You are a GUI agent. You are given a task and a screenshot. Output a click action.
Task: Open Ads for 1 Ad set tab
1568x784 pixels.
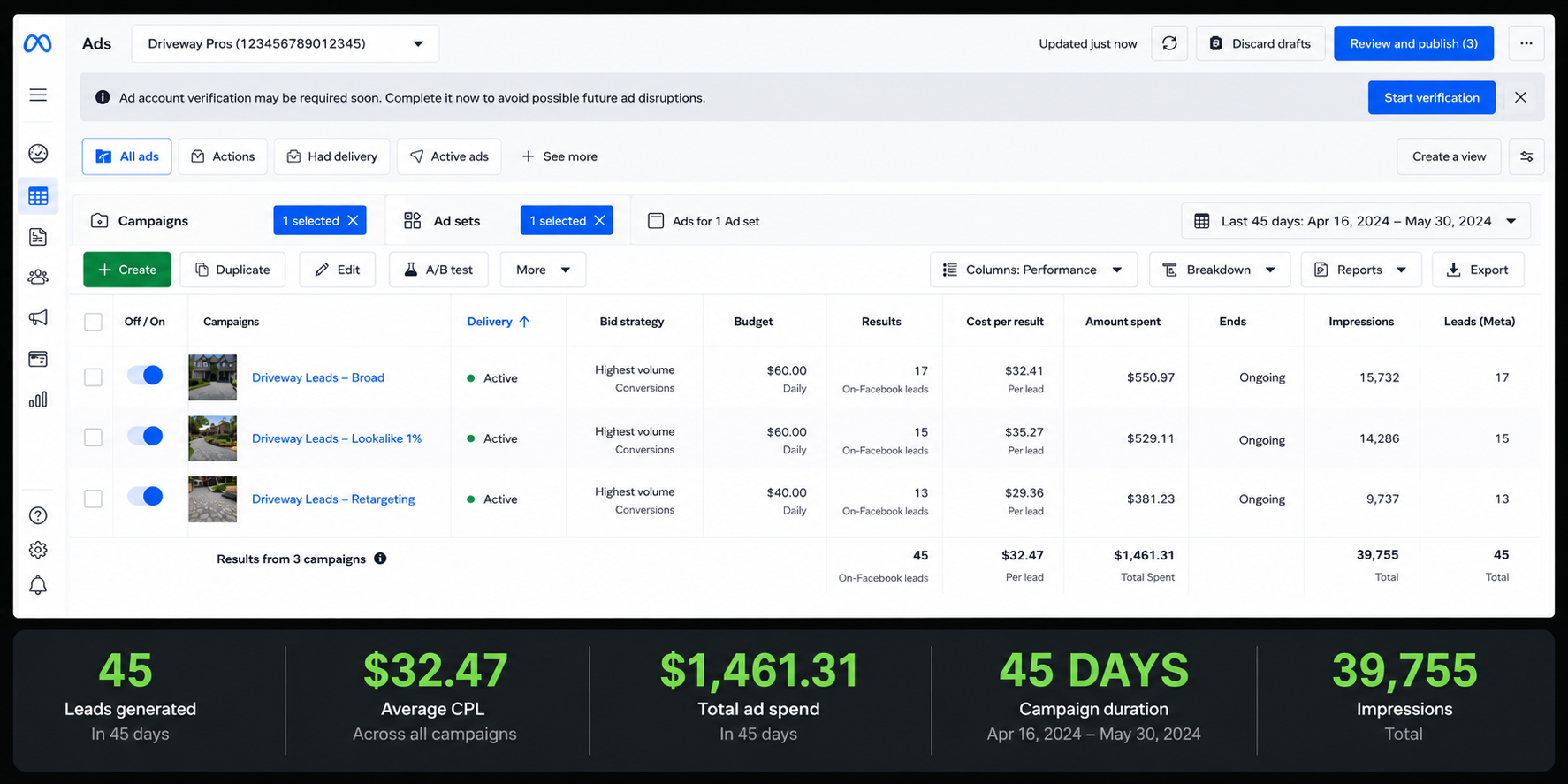click(x=704, y=221)
